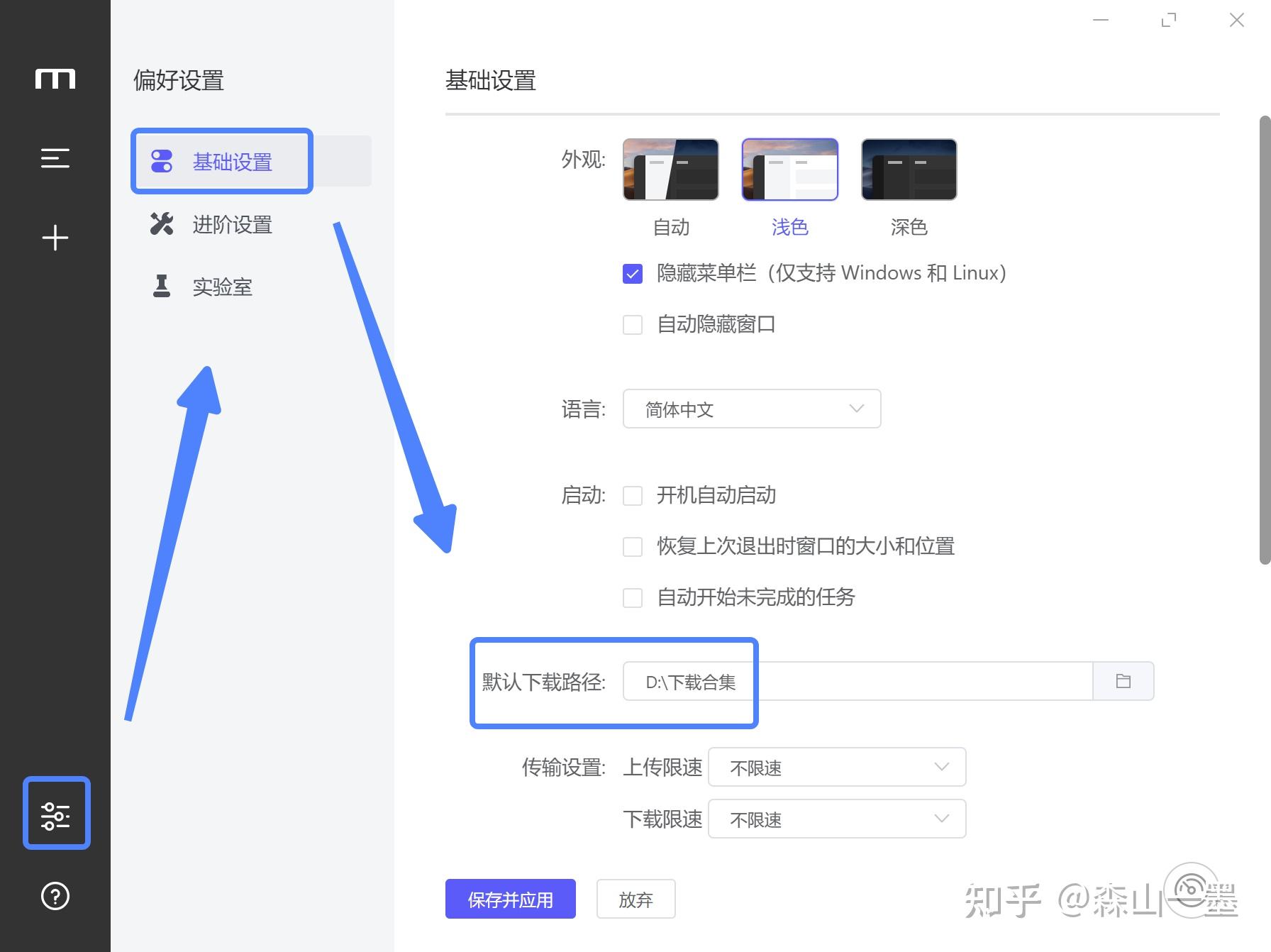Image resolution: width=1271 pixels, height=952 pixels.
Task: Click the 放弃 button
Action: click(635, 899)
